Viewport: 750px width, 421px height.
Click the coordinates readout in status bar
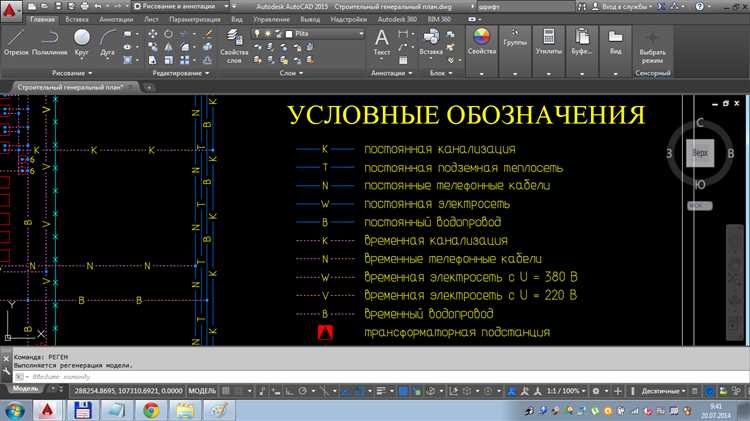(128, 391)
